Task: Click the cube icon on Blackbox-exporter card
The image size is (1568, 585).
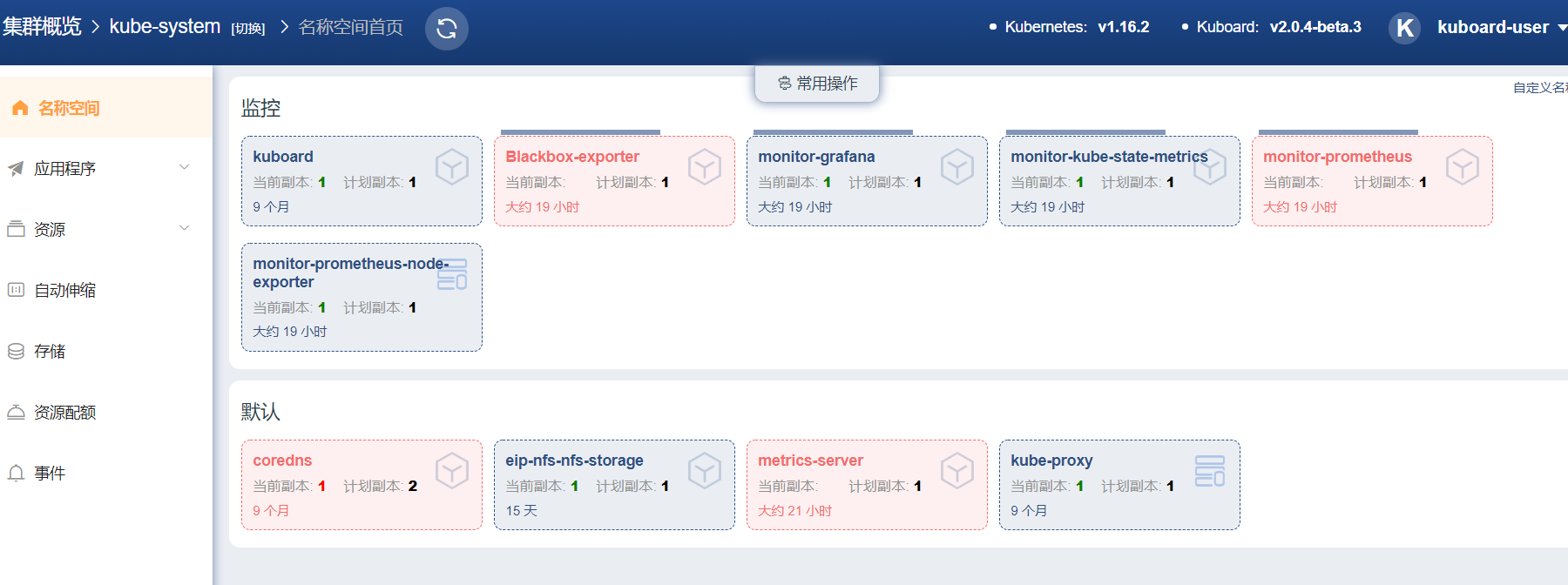Action: pyautogui.click(x=705, y=166)
